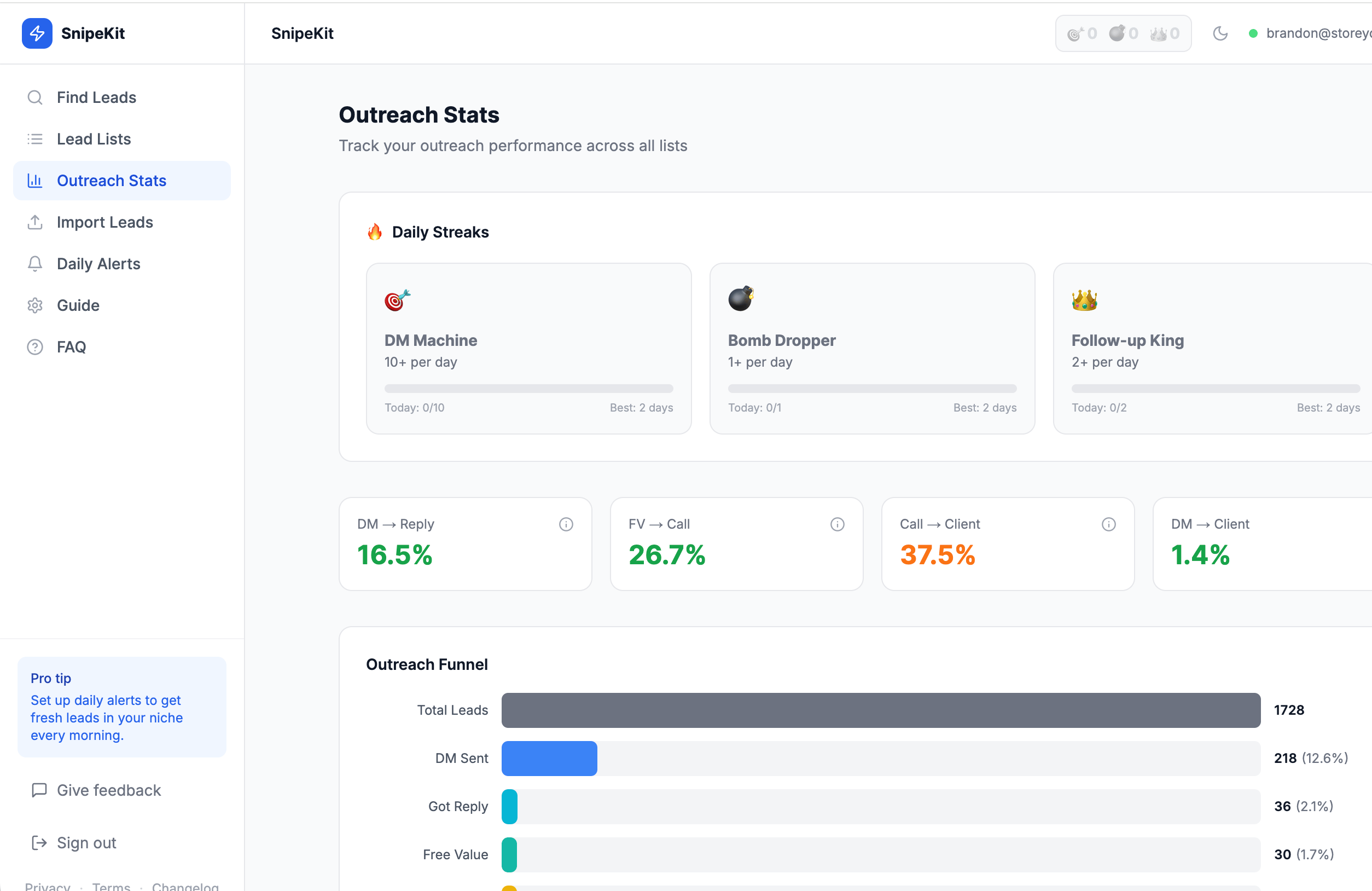Toggle dark mode moon icon
The width and height of the screenshot is (1372, 891).
[1220, 33]
